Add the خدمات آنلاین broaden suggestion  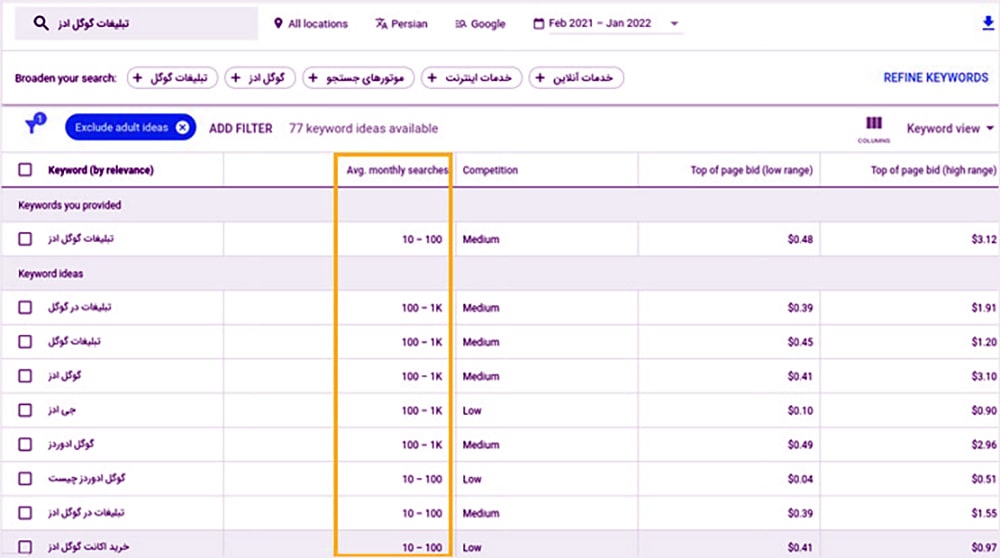coord(576,78)
